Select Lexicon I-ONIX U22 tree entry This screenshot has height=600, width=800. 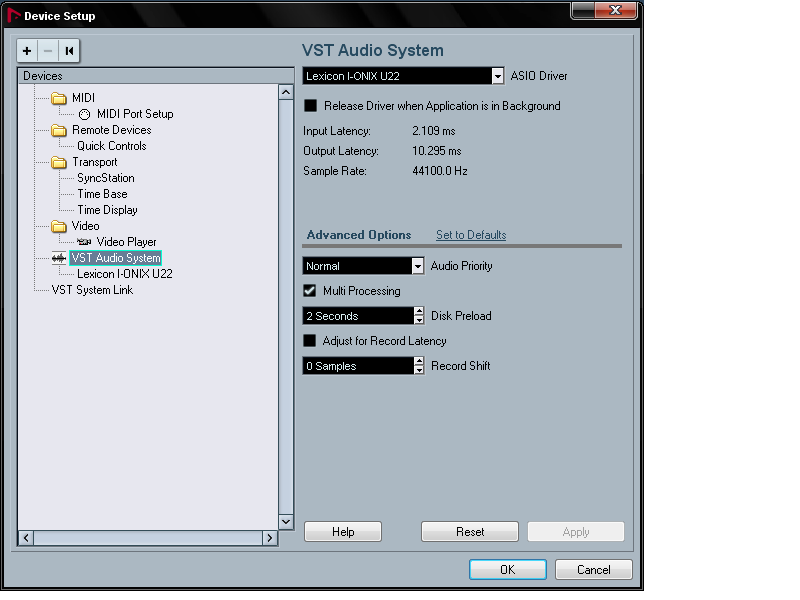[125, 274]
